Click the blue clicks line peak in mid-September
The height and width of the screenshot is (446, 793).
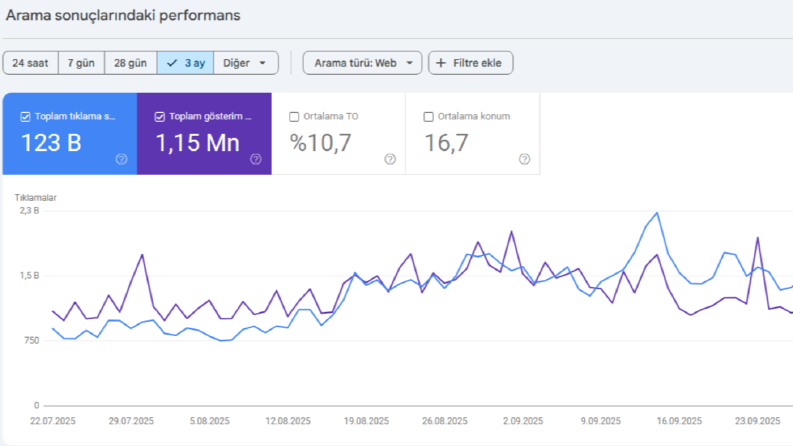tap(657, 213)
